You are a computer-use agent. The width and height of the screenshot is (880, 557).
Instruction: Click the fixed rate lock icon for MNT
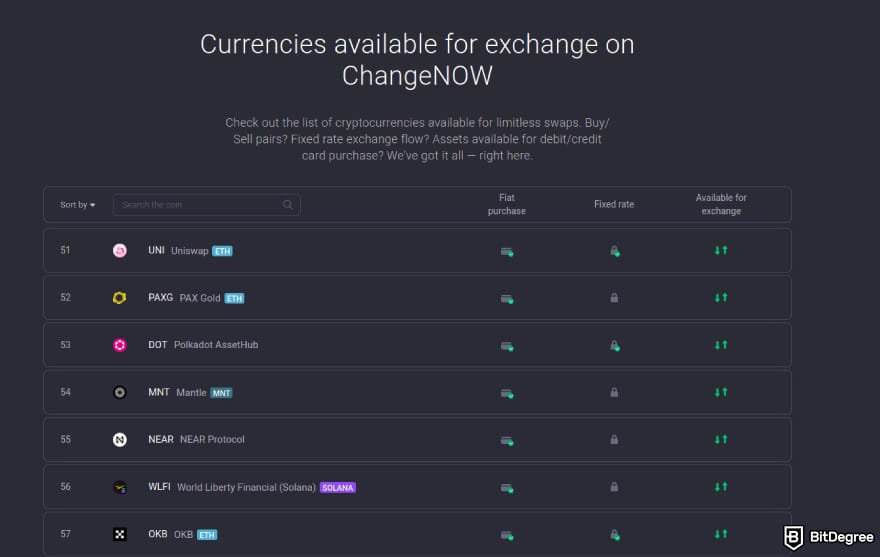(614, 392)
